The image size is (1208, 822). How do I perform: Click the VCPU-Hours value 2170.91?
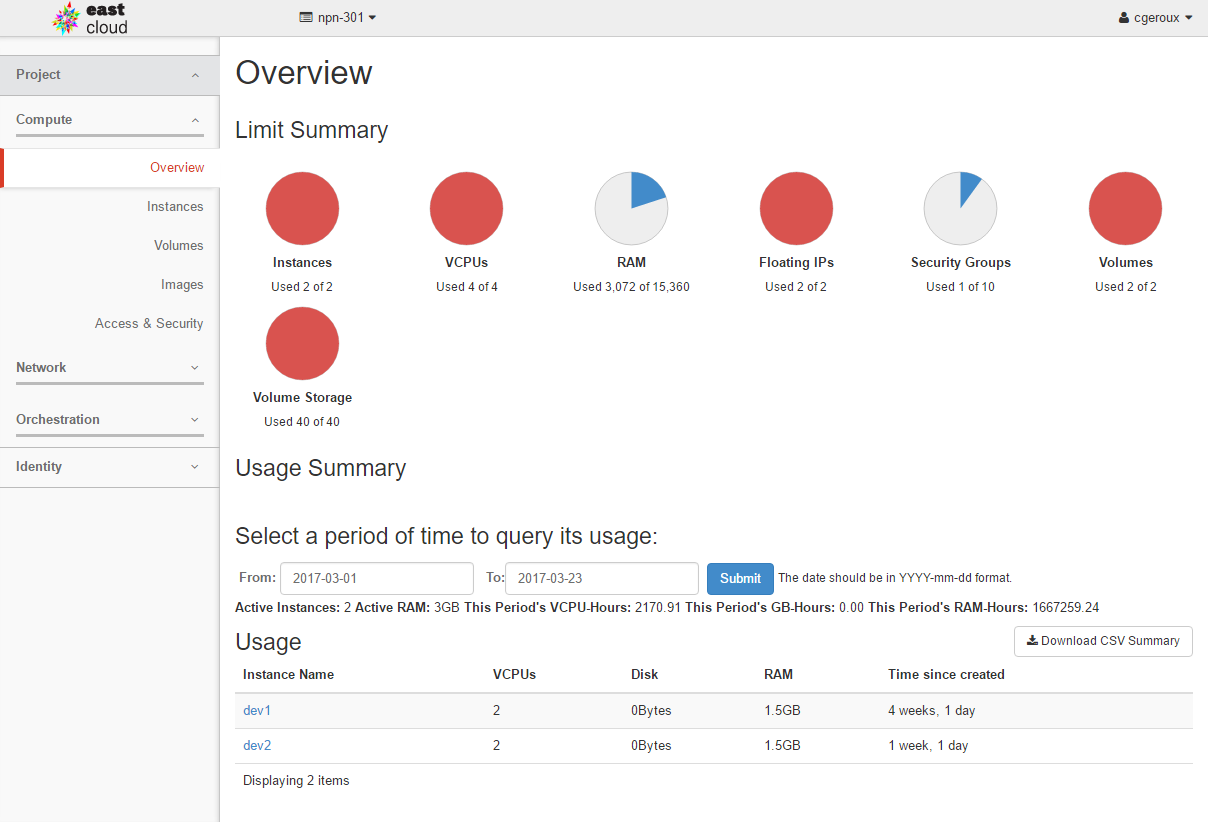tap(658, 608)
